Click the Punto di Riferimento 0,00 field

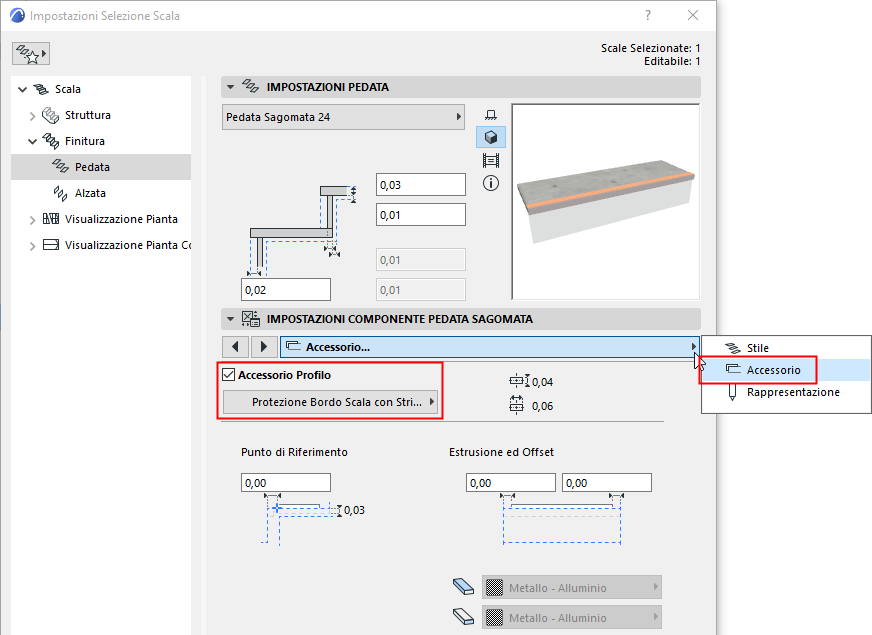coord(286,483)
